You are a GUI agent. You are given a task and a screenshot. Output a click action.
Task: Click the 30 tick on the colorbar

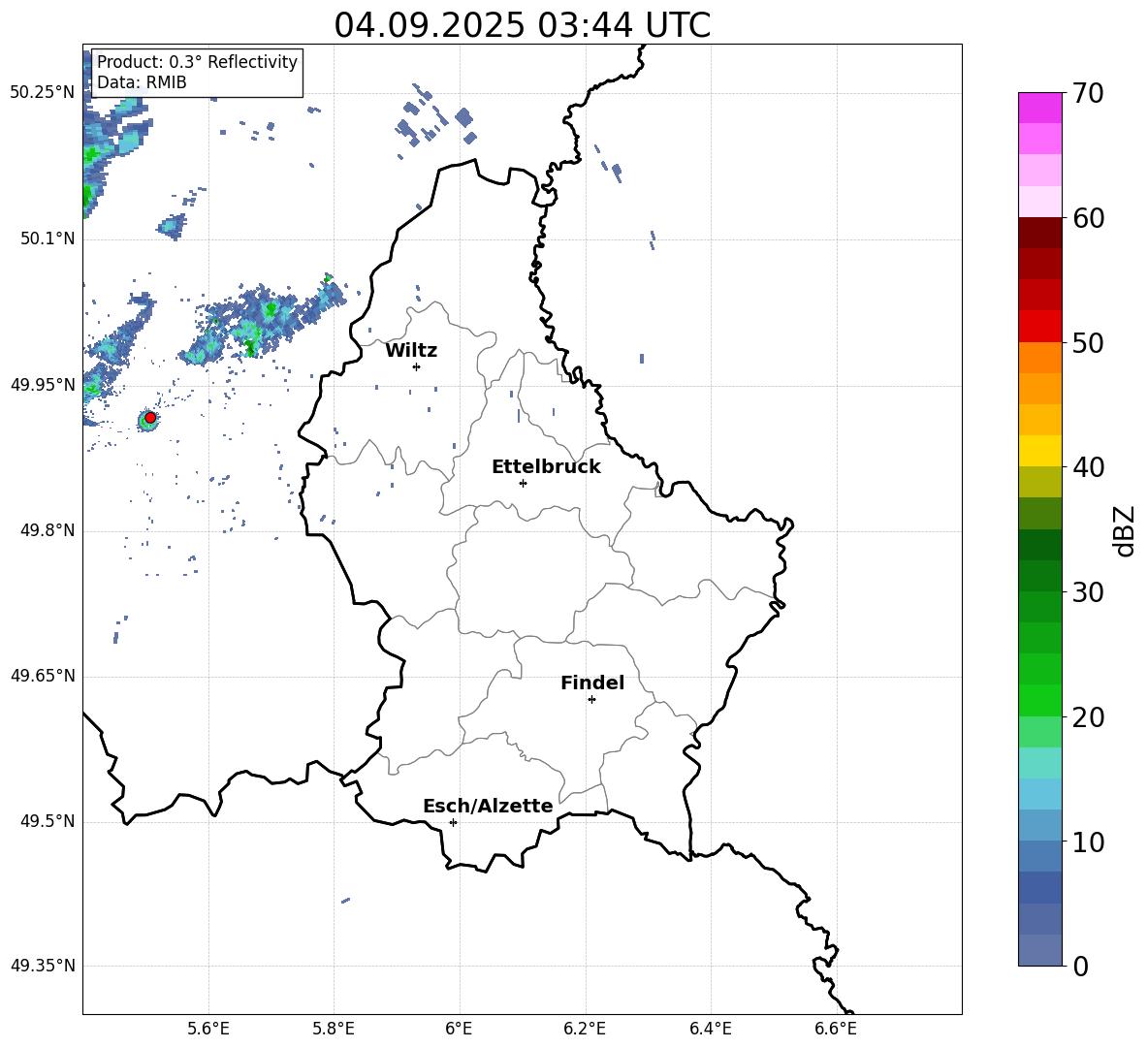point(1088,592)
